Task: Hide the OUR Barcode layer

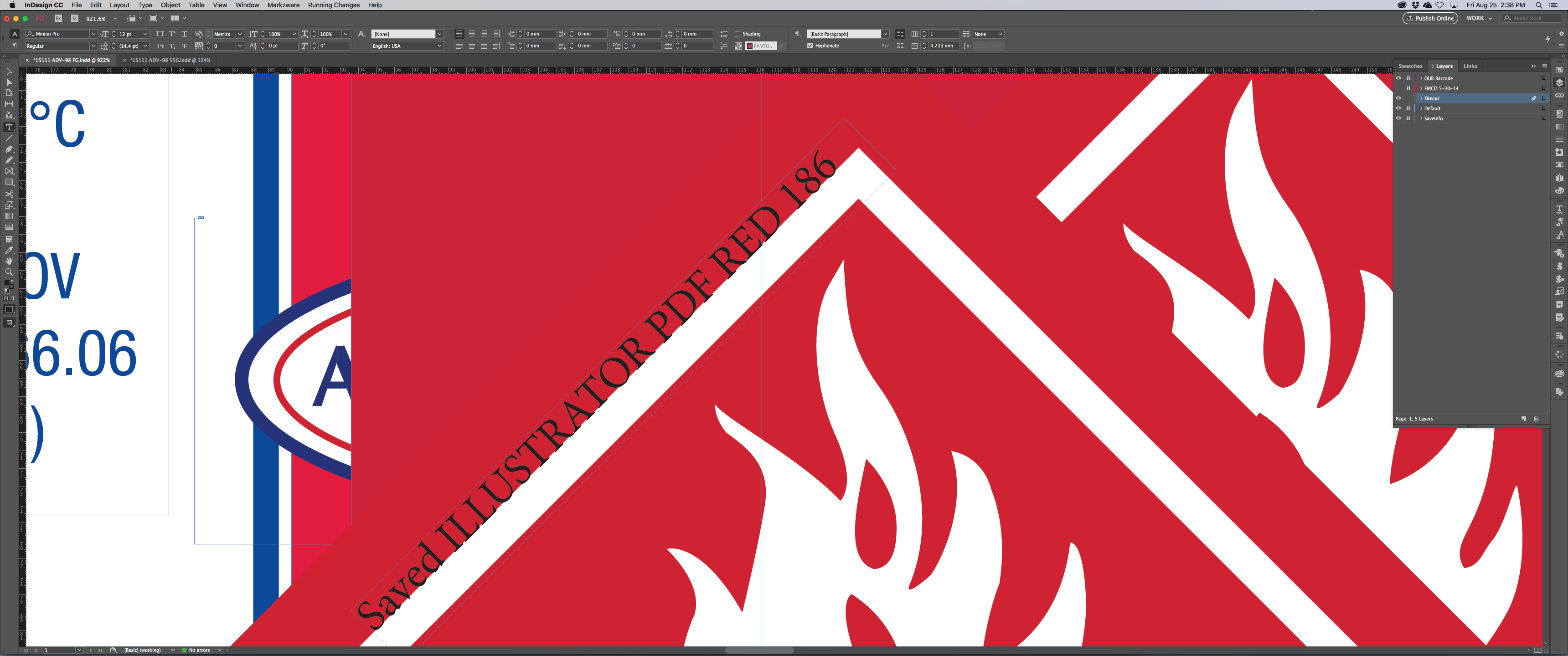Action: [x=1398, y=78]
